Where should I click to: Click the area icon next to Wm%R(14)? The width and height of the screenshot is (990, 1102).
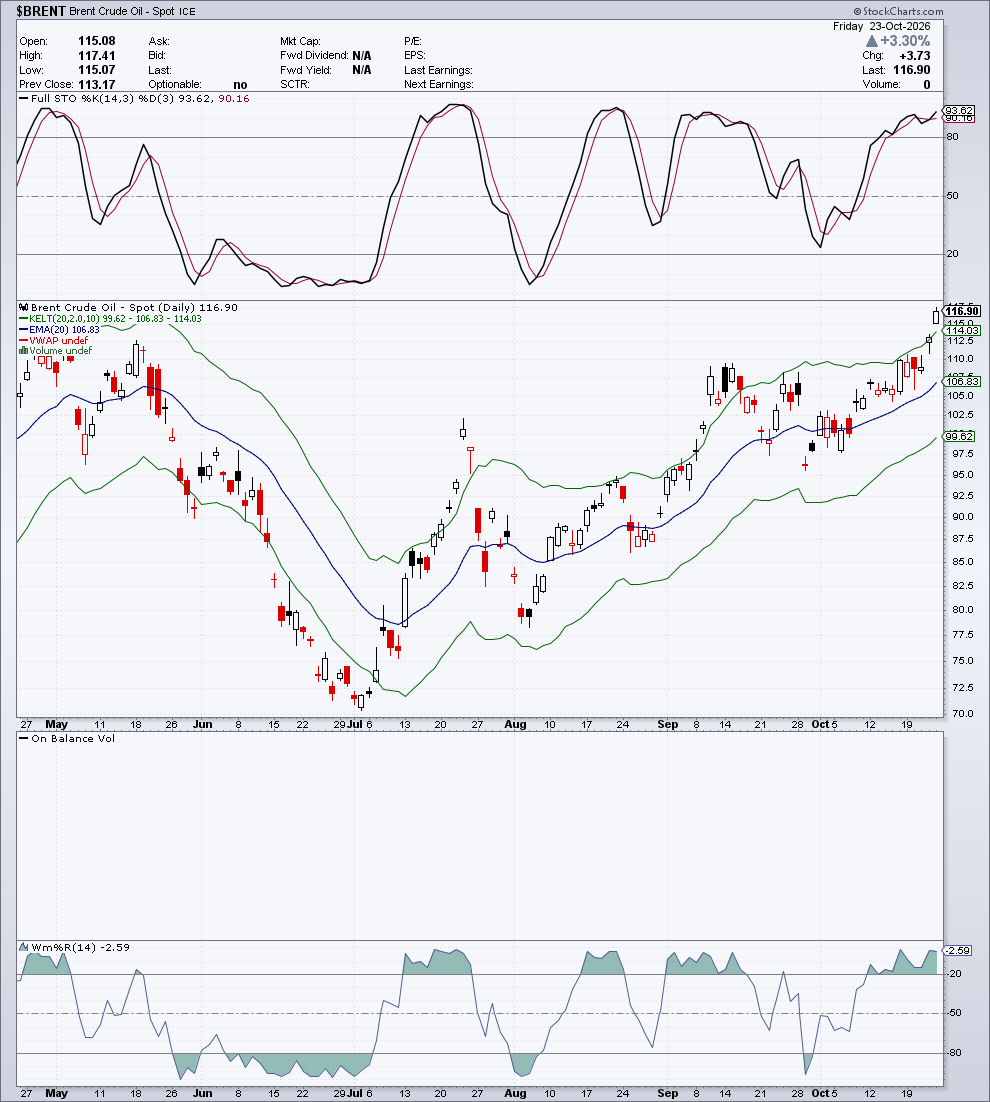[24, 947]
